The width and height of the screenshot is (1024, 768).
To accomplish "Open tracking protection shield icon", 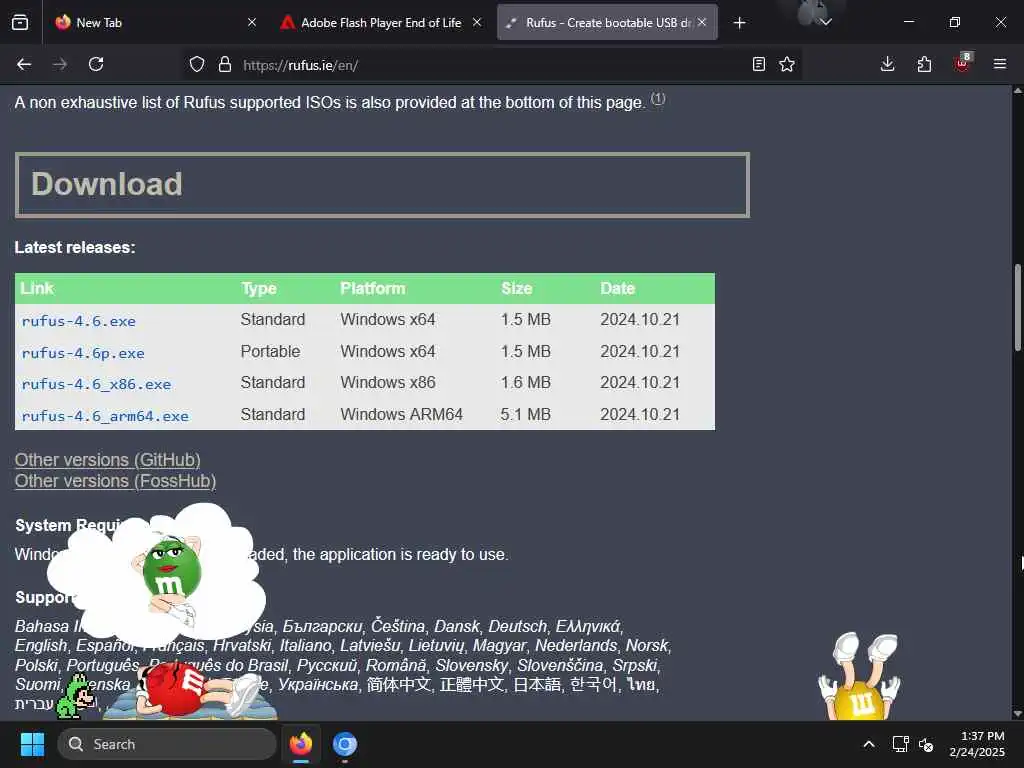I will tap(197, 64).
